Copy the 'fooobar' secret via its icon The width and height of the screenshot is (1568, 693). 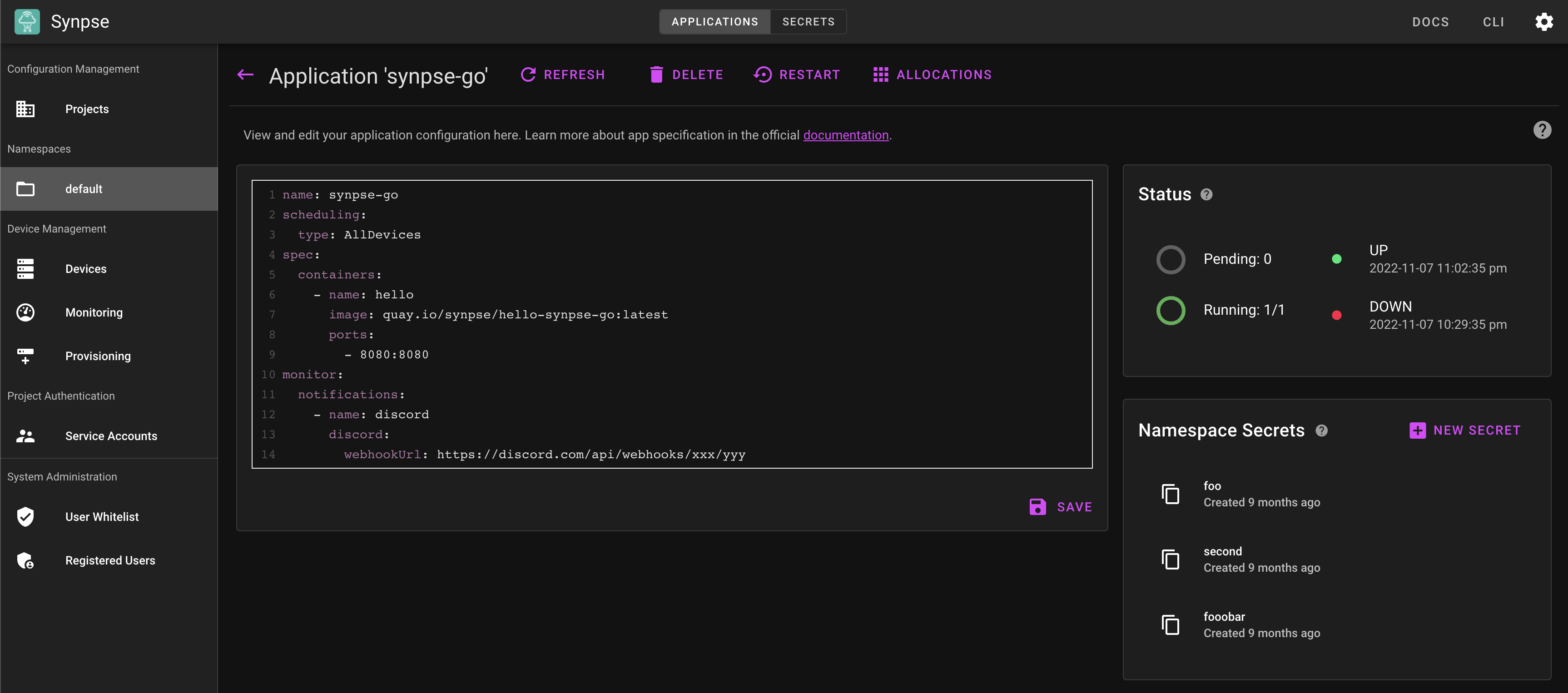(x=1170, y=625)
